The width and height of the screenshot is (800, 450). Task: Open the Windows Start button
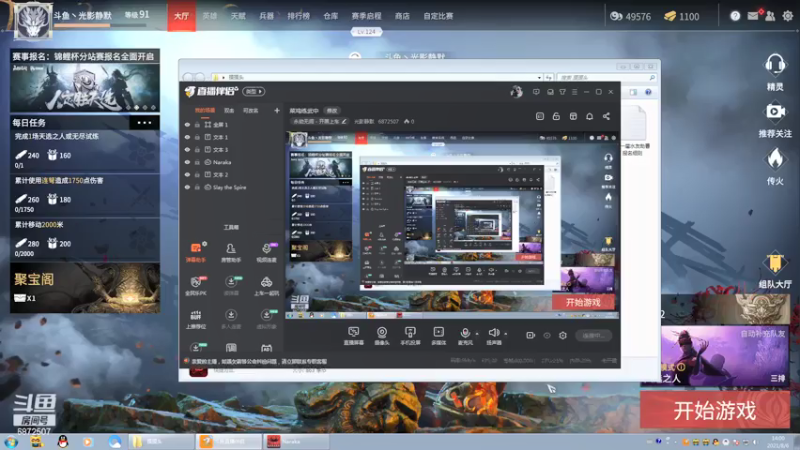point(11,442)
